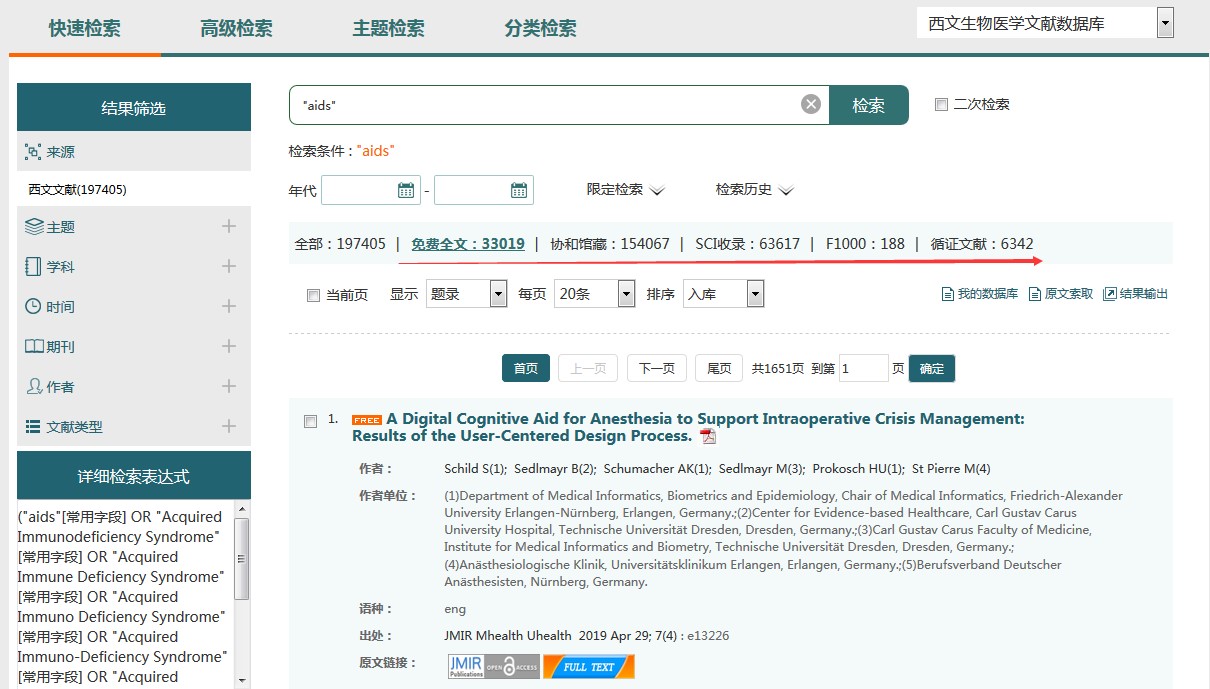Tick the 当前页 checkbox
This screenshot has width=1210, height=689.
click(x=313, y=295)
